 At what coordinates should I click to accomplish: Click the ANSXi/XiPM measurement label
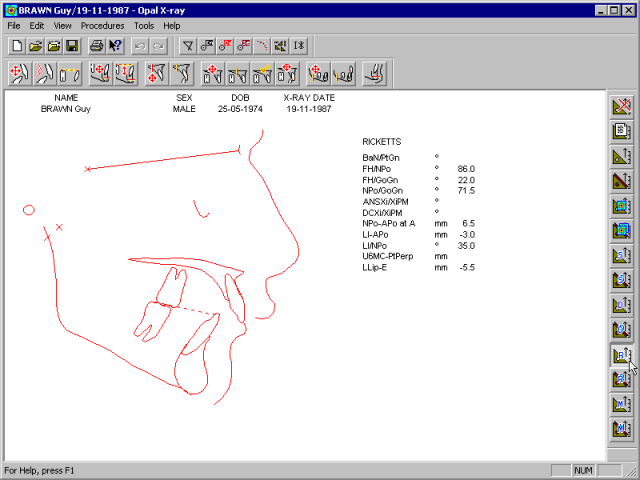point(385,202)
